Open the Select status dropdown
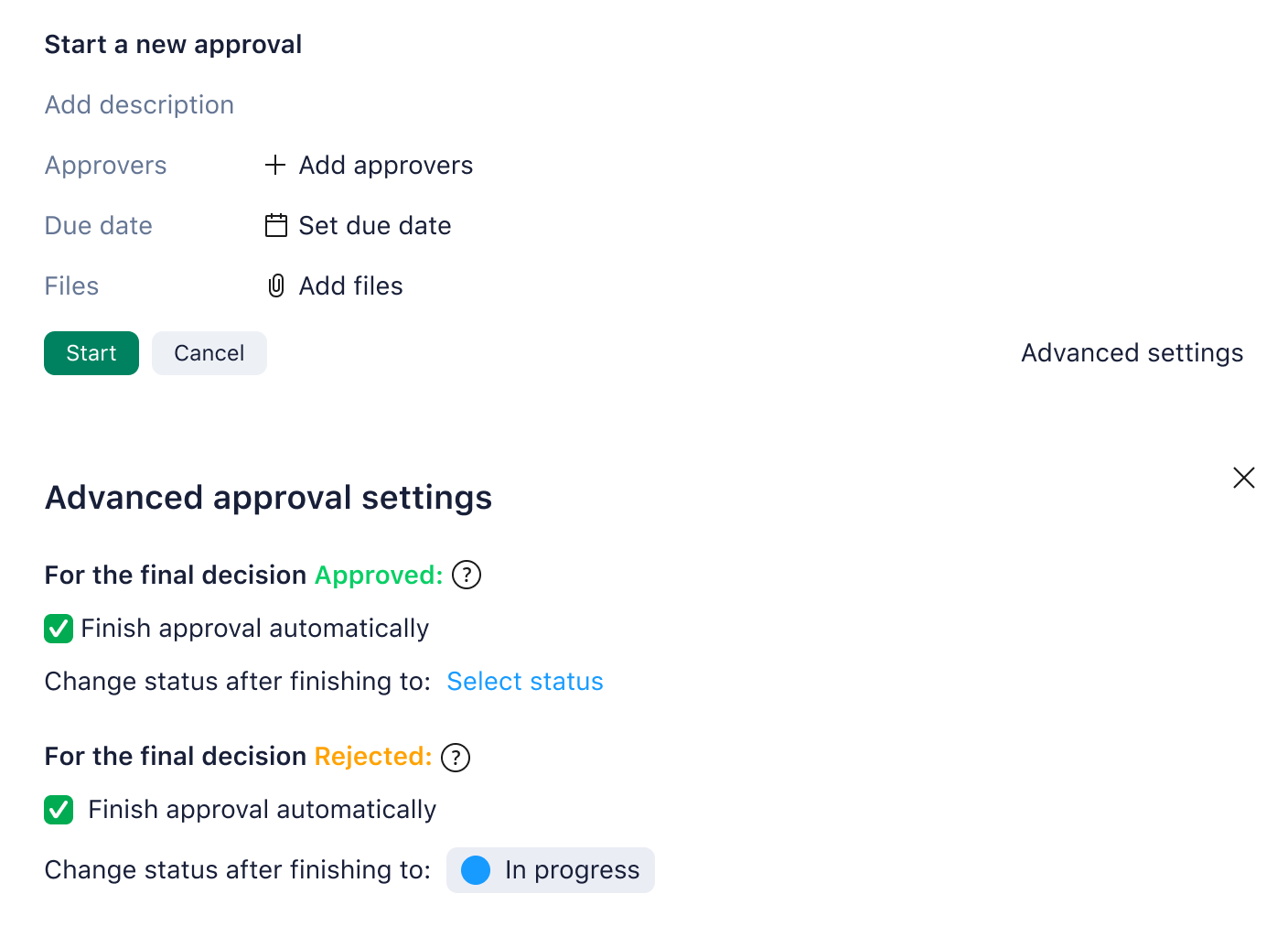Image resolution: width=1288 pixels, height=937 pixels. tap(525, 681)
